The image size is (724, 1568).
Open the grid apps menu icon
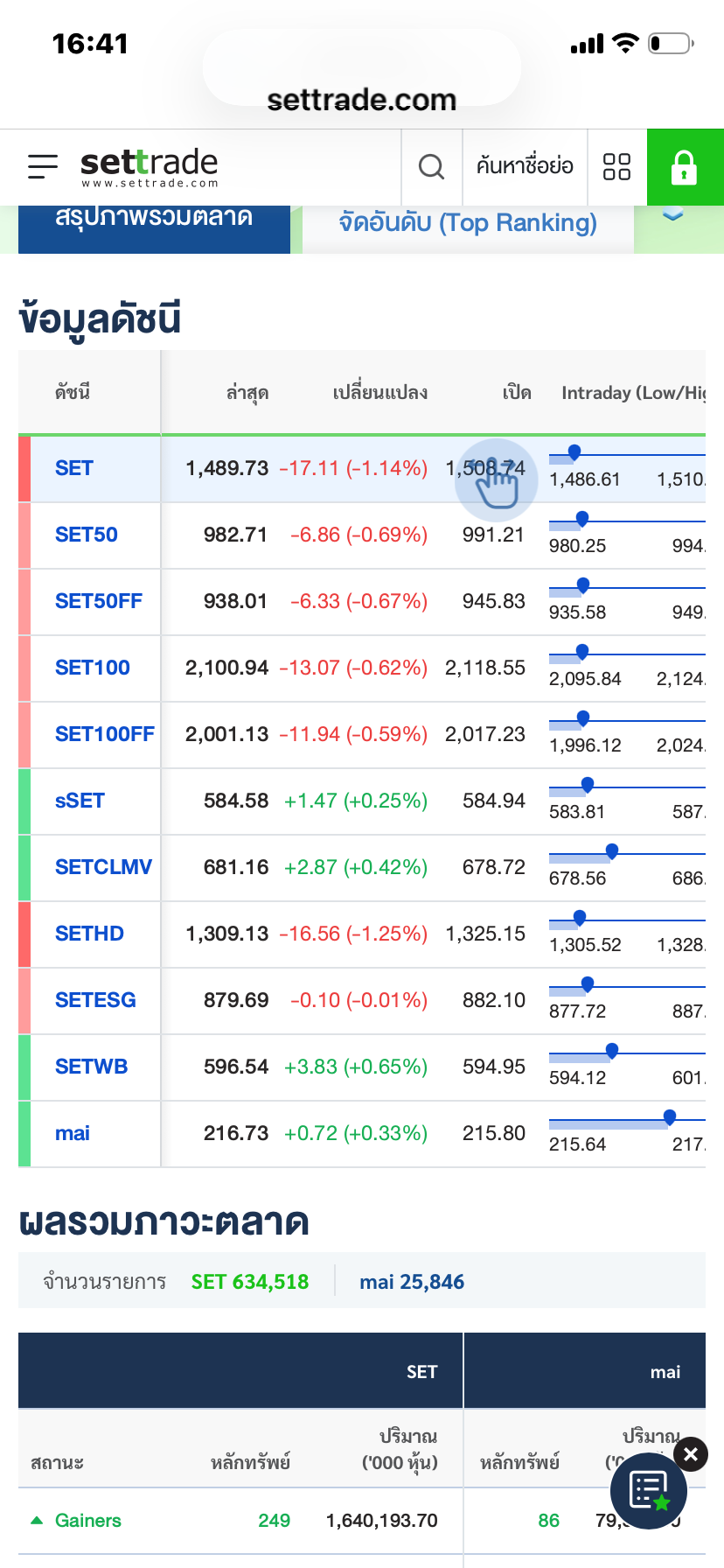616,166
